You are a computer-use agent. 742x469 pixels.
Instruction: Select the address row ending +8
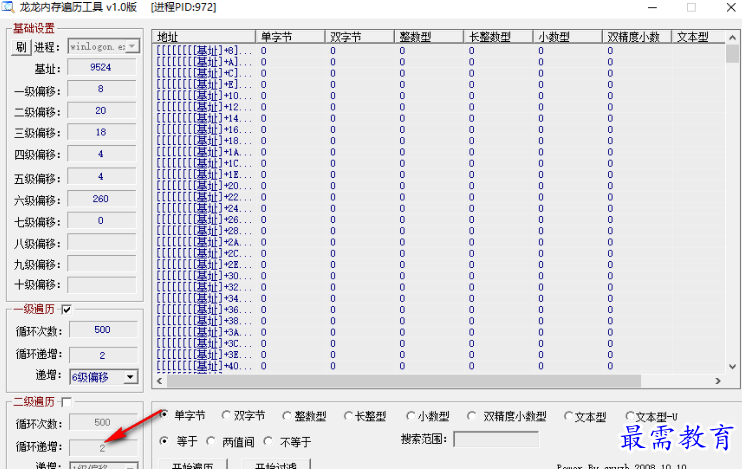204,51
